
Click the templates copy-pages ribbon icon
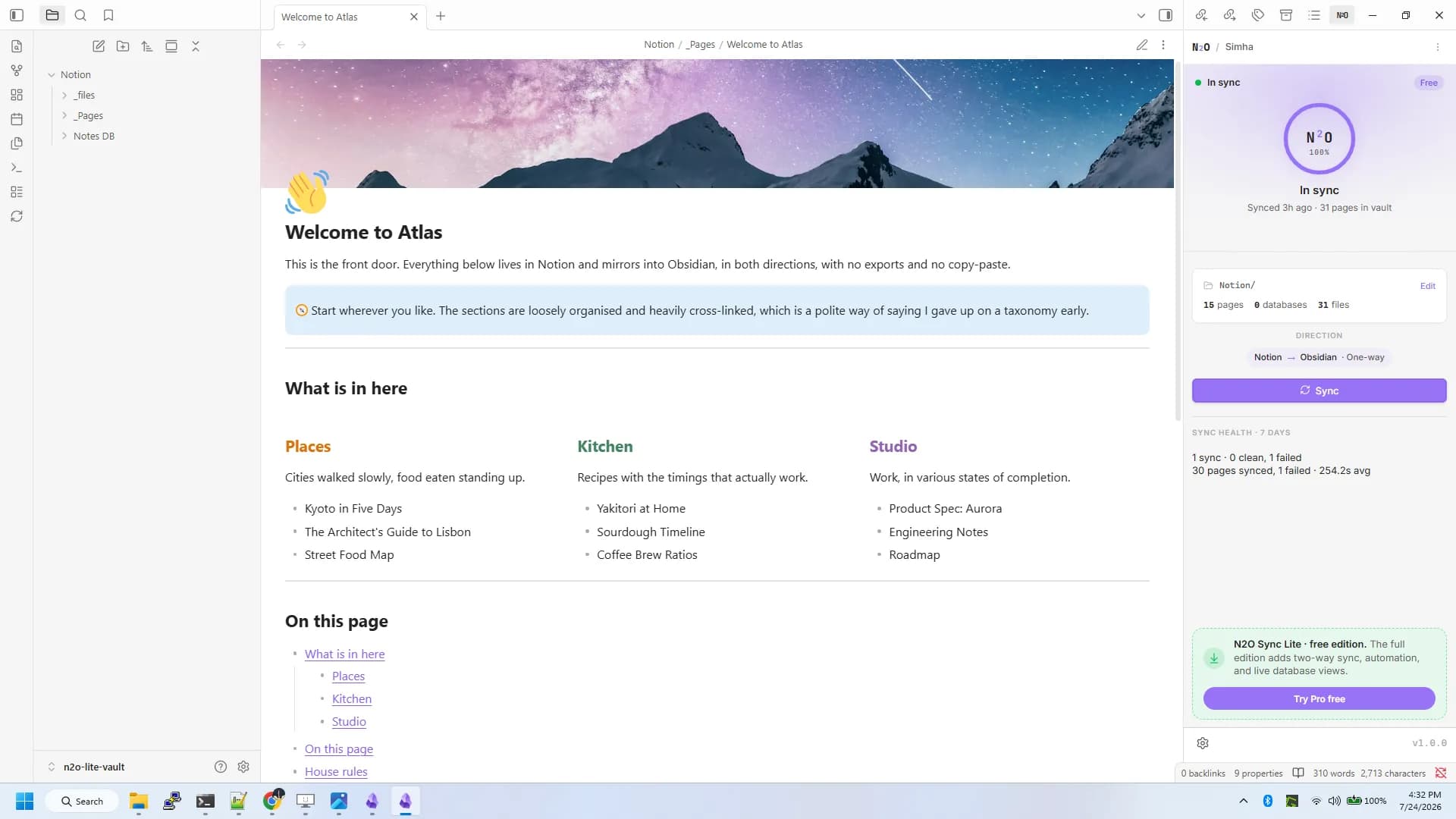17,143
